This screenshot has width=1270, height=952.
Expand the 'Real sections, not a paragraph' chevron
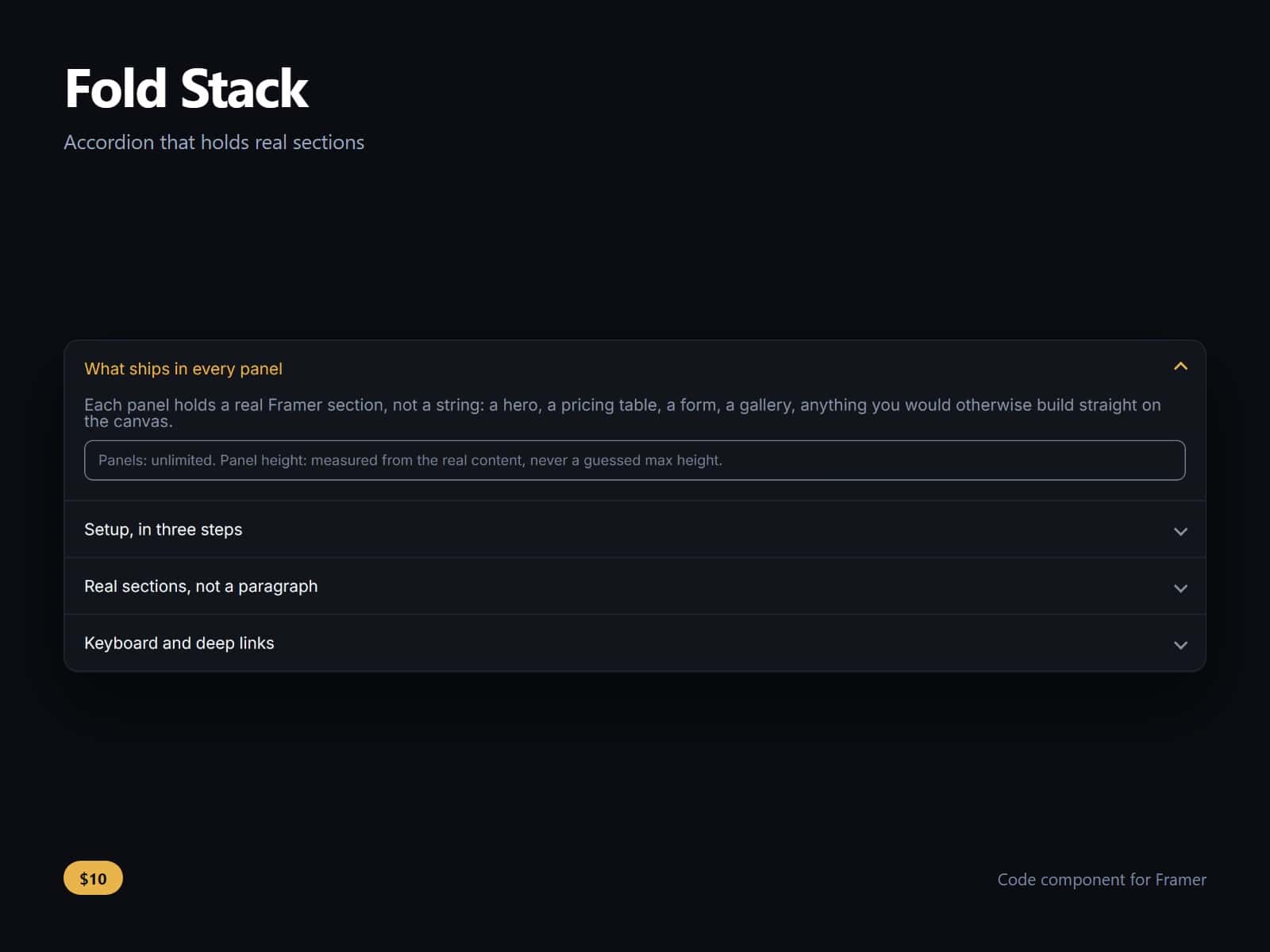[1180, 588]
